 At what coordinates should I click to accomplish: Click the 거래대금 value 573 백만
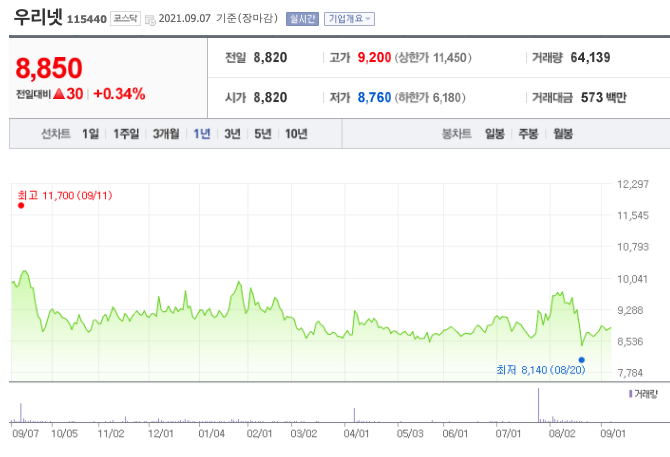[x=604, y=97]
